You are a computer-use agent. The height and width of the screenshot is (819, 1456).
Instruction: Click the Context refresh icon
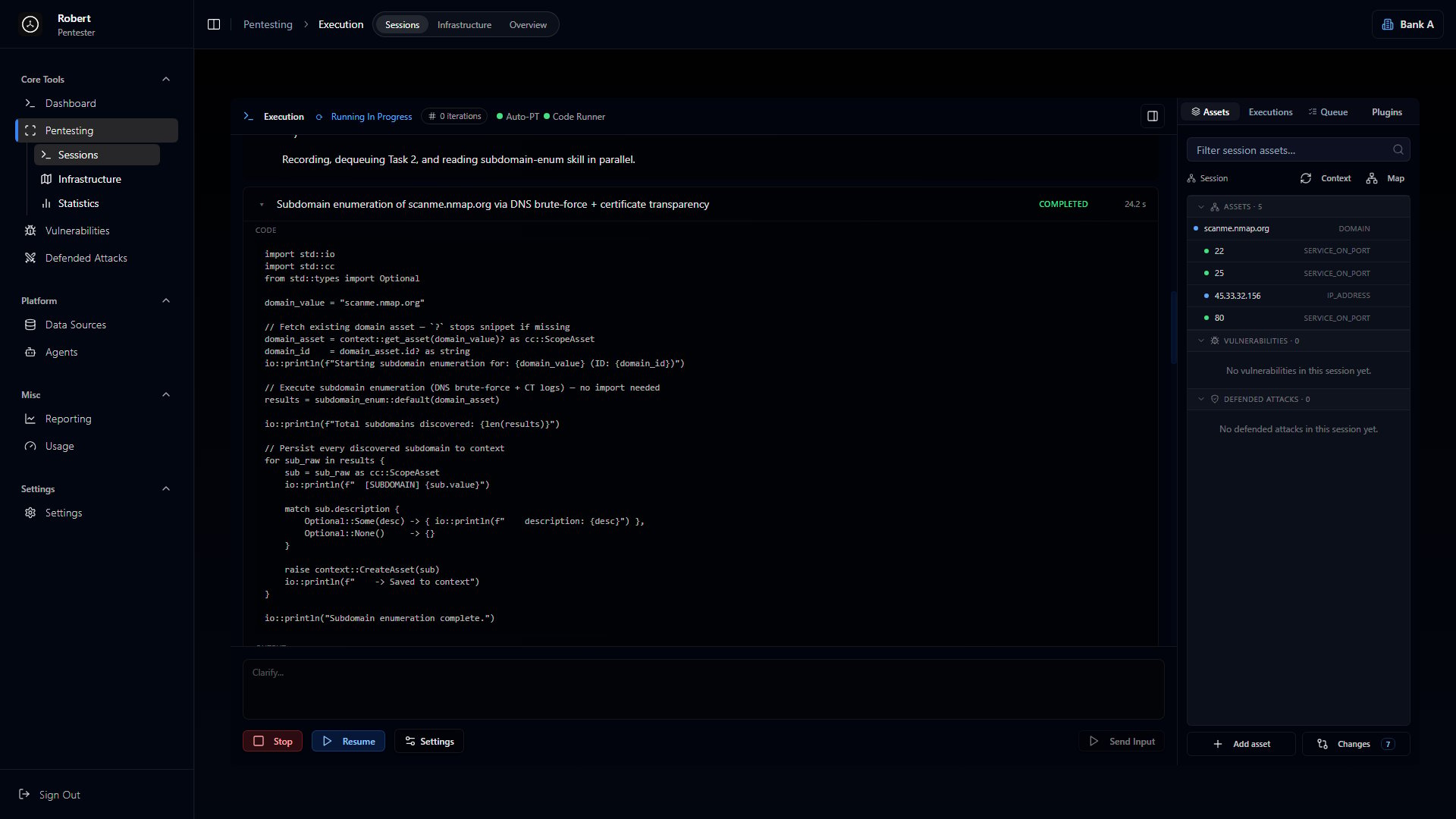pos(1305,178)
